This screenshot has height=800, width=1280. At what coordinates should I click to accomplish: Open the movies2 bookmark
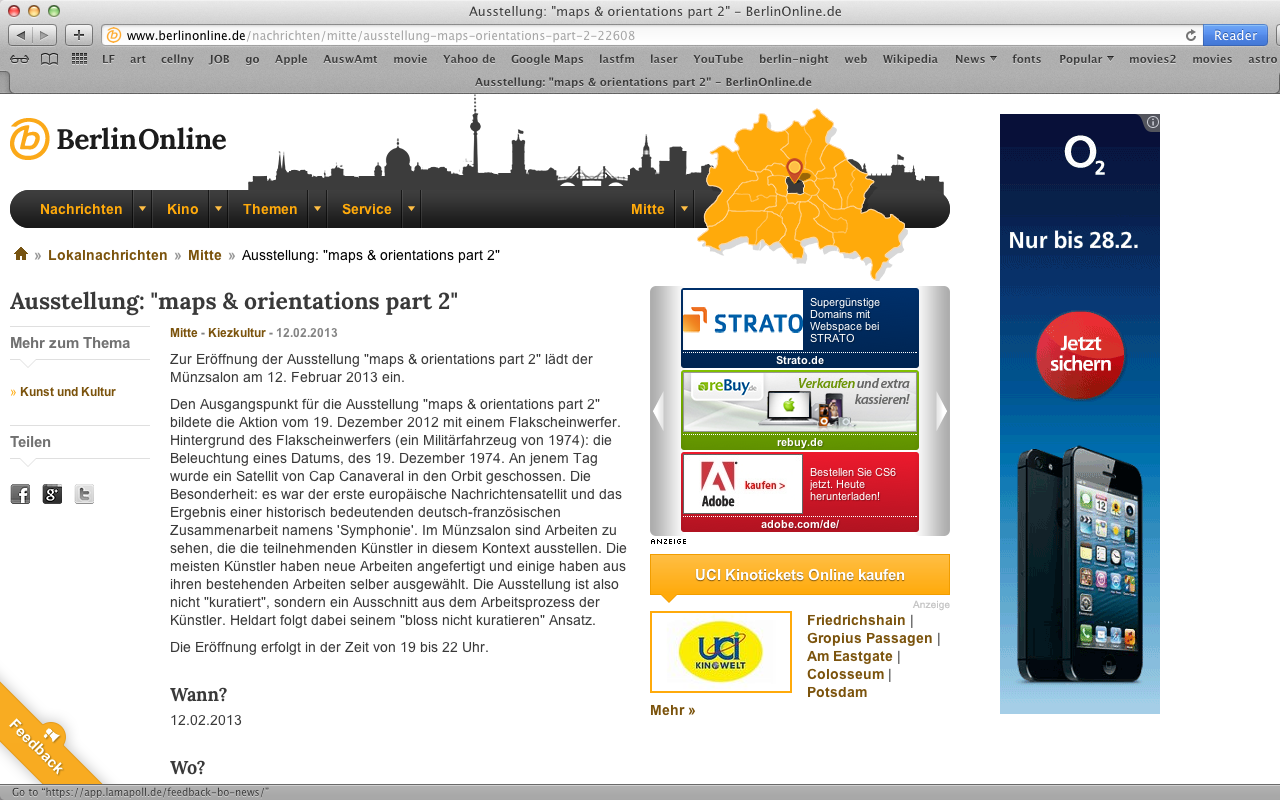coord(1153,59)
